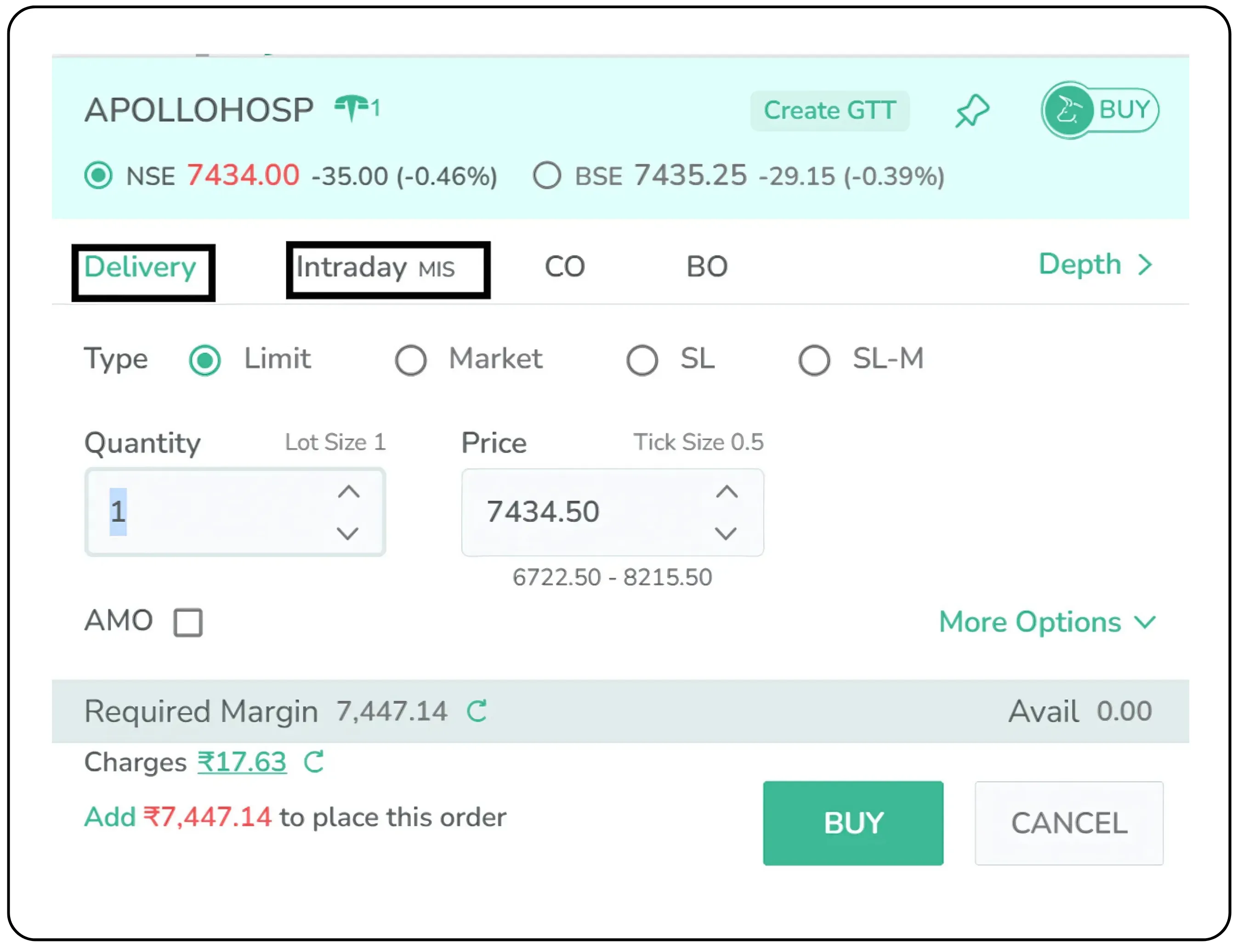Increase quantity with the up arrow
This screenshot has width=1238, height=952.
pyautogui.click(x=349, y=492)
